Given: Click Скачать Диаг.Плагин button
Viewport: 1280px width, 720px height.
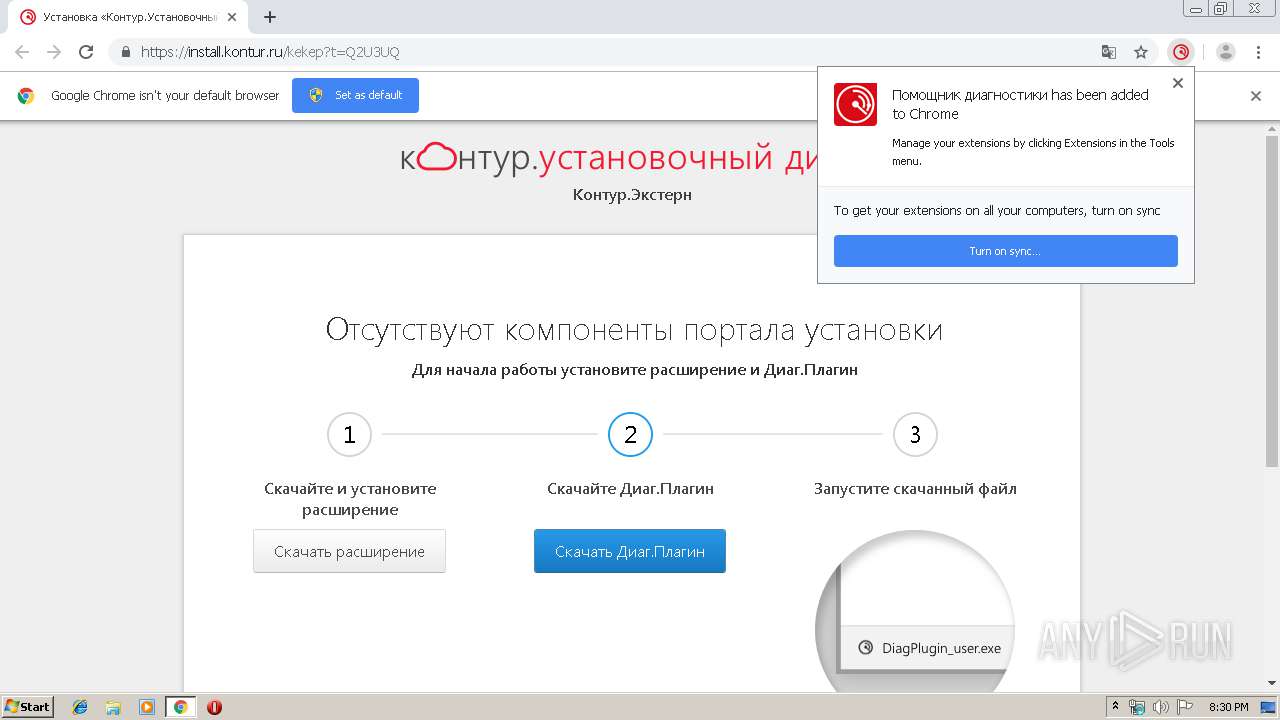Looking at the screenshot, I should pos(630,551).
